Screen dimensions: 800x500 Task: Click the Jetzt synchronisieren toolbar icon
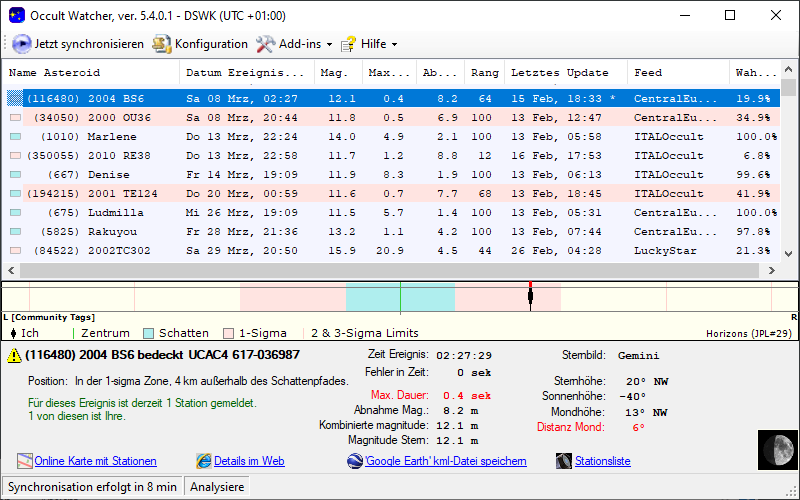pyautogui.click(x=21, y=44)
